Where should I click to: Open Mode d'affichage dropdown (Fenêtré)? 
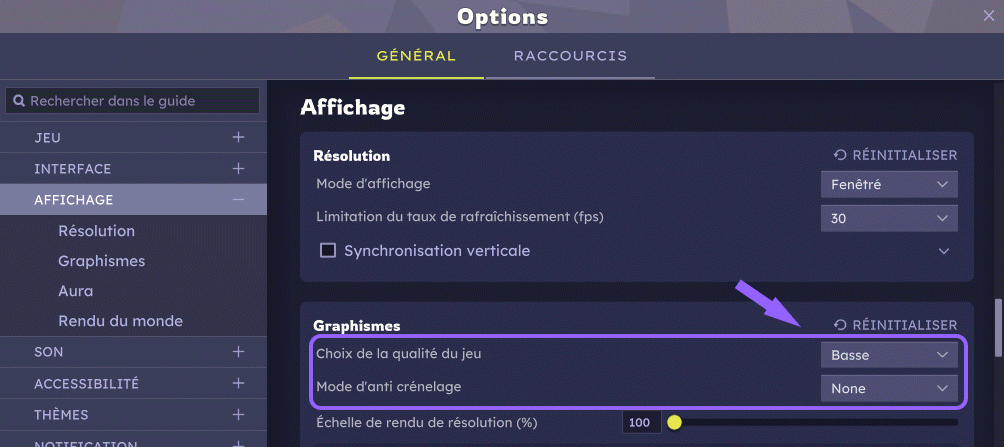888,184
